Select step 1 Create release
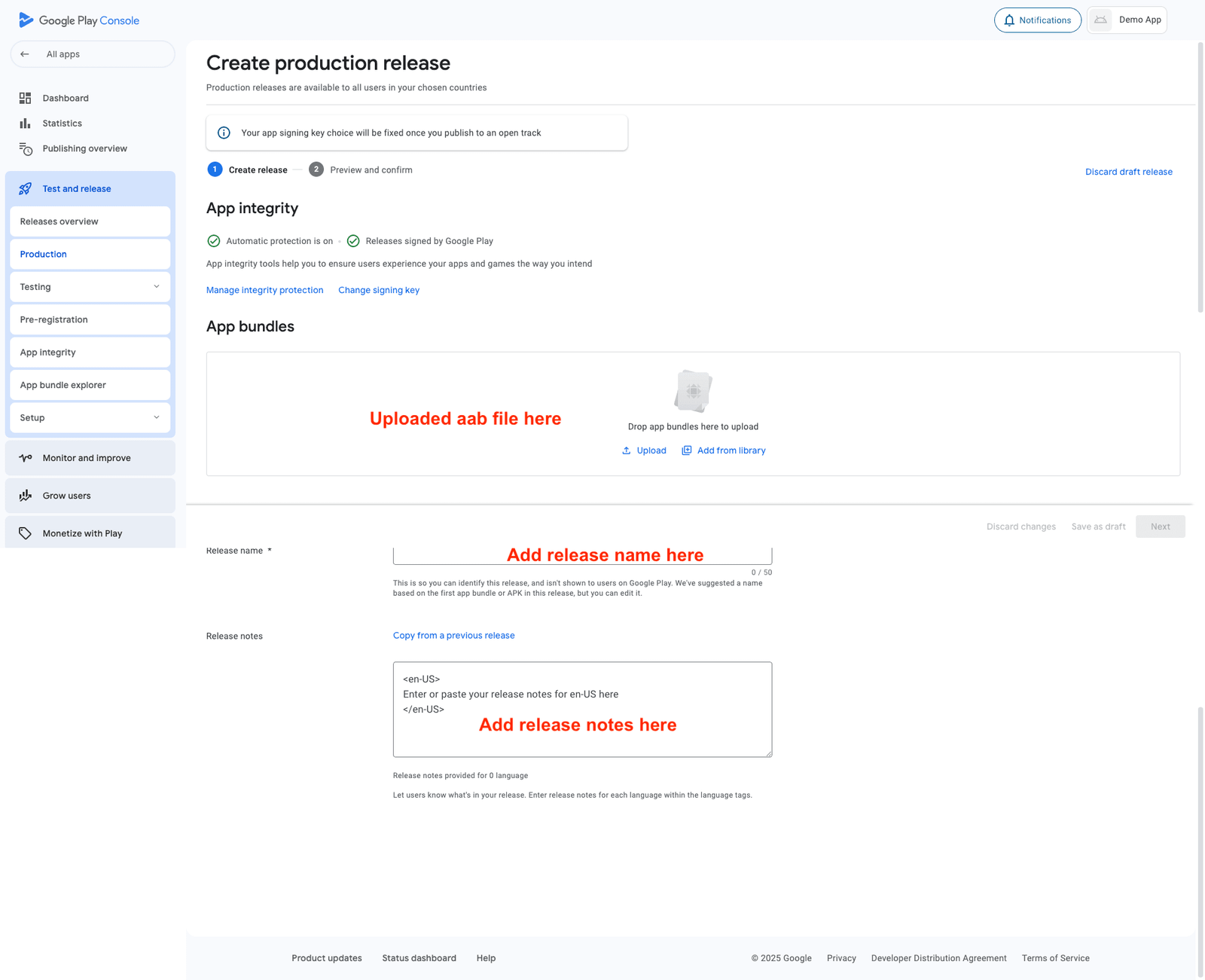 248,170
